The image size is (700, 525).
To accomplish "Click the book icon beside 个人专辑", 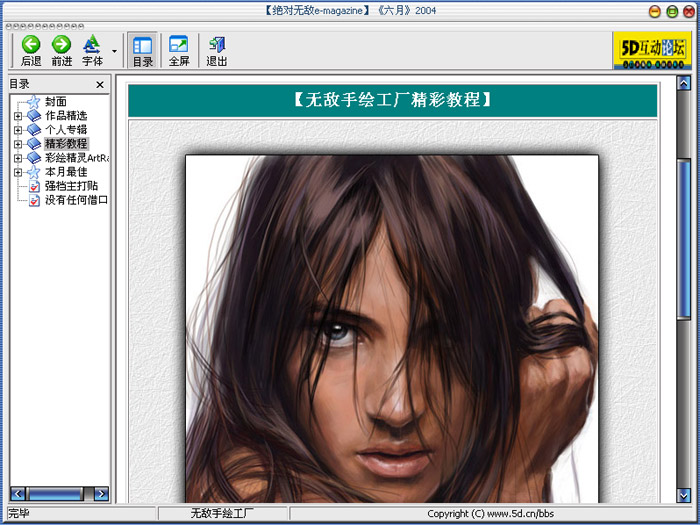I will pyautogui.click(x=34, y=129).
